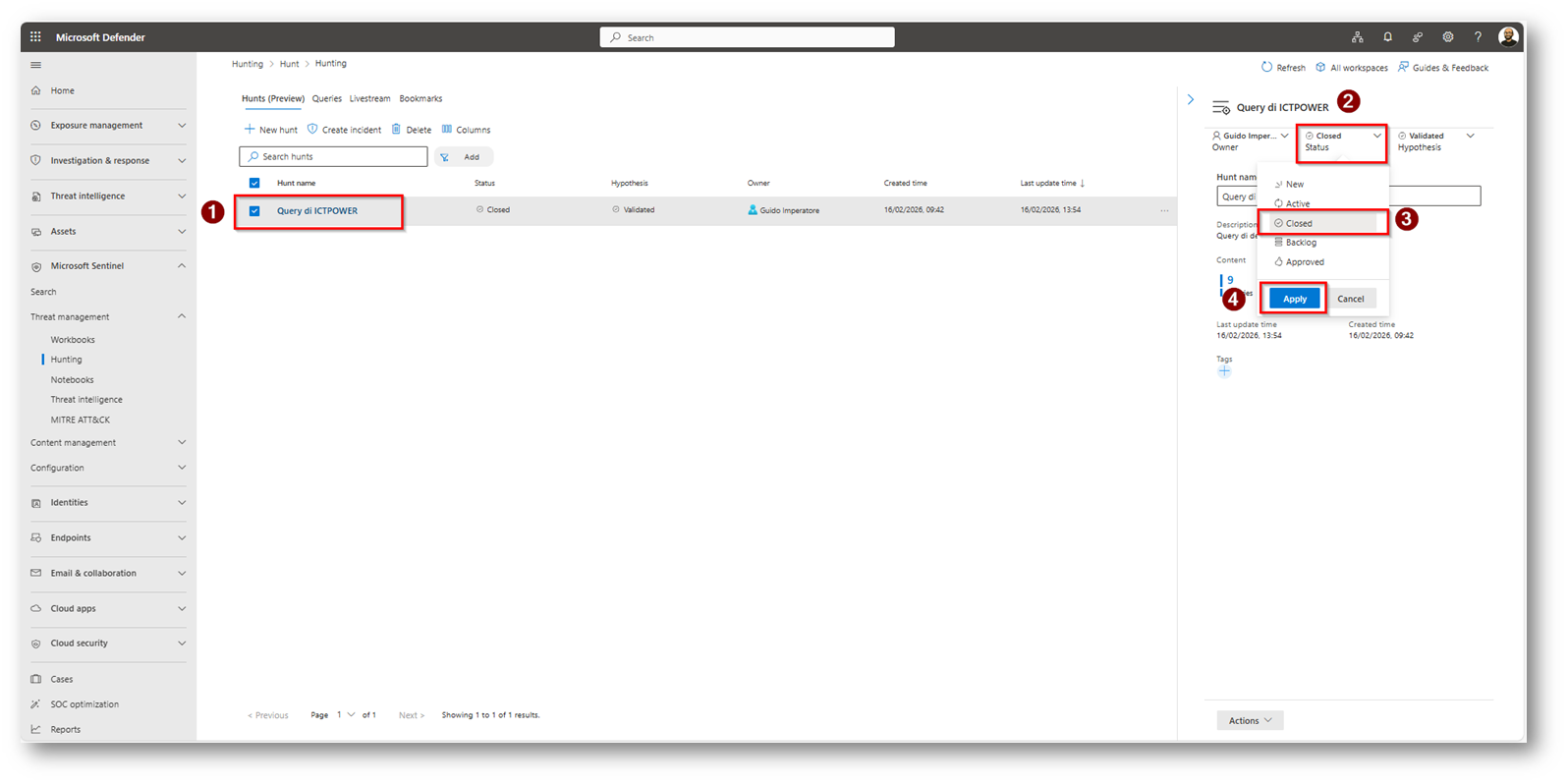The width and height of the screenshot is (1568, 784).
Task: Expand the Content management section
Action: pyautogui.click(x=182, y=442)
